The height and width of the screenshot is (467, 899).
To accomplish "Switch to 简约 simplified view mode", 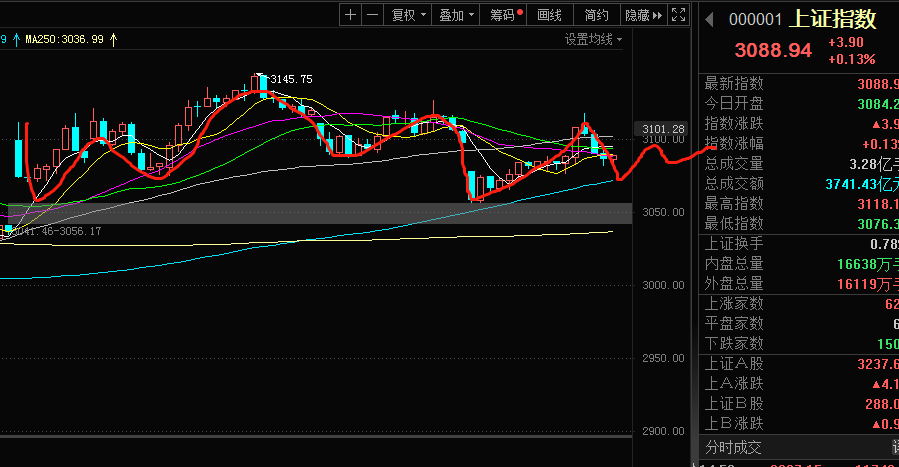I will 596,15.
